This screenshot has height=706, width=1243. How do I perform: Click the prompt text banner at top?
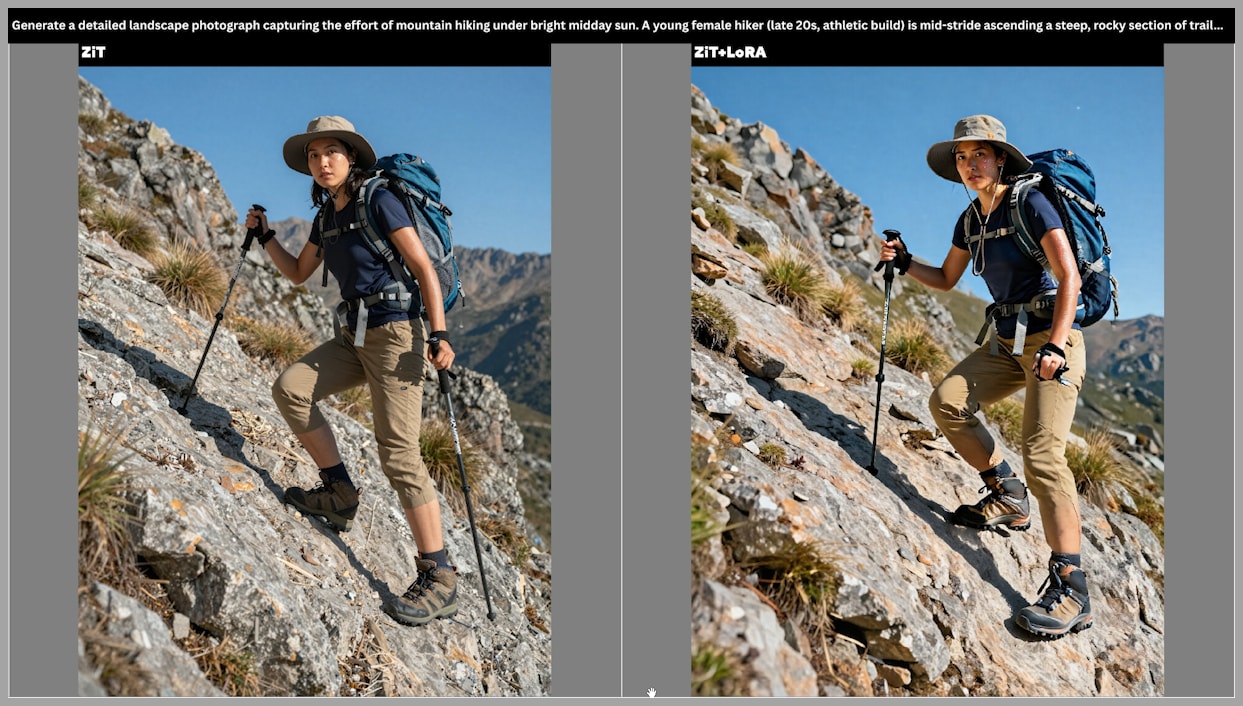[600, 25]
